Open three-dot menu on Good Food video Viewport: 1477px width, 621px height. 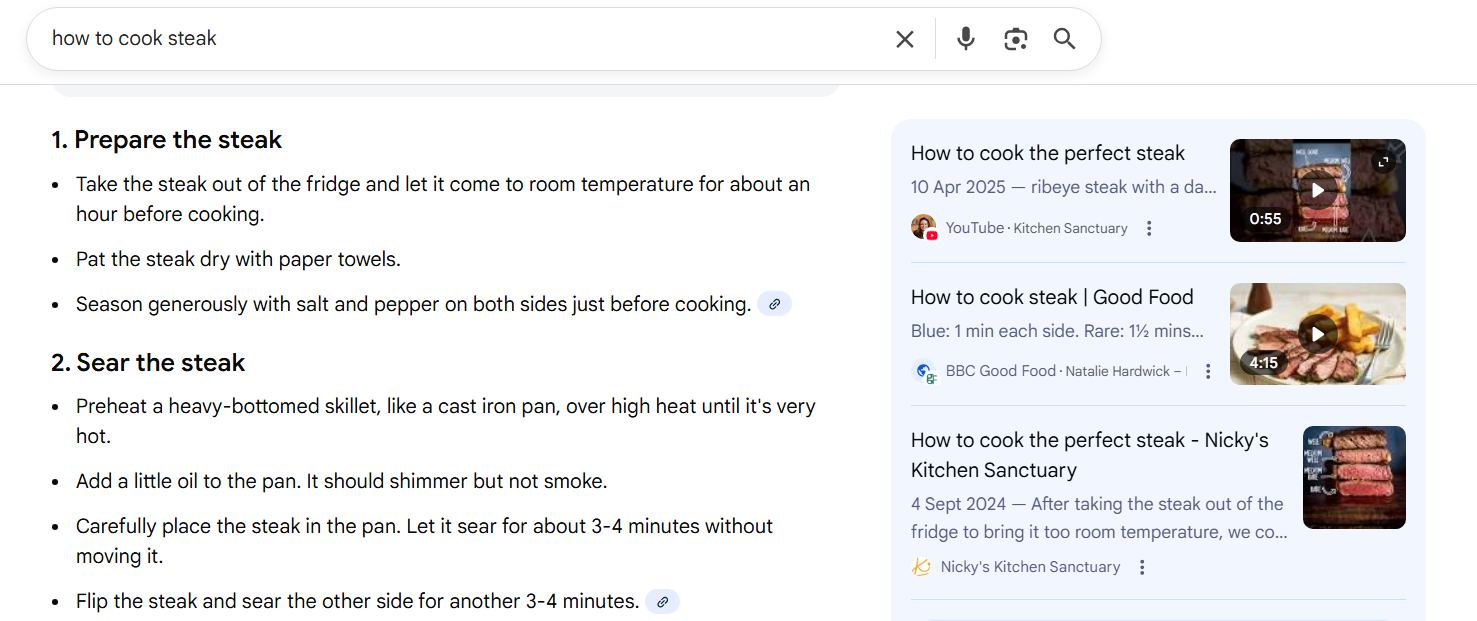(x=1208, y=370)
